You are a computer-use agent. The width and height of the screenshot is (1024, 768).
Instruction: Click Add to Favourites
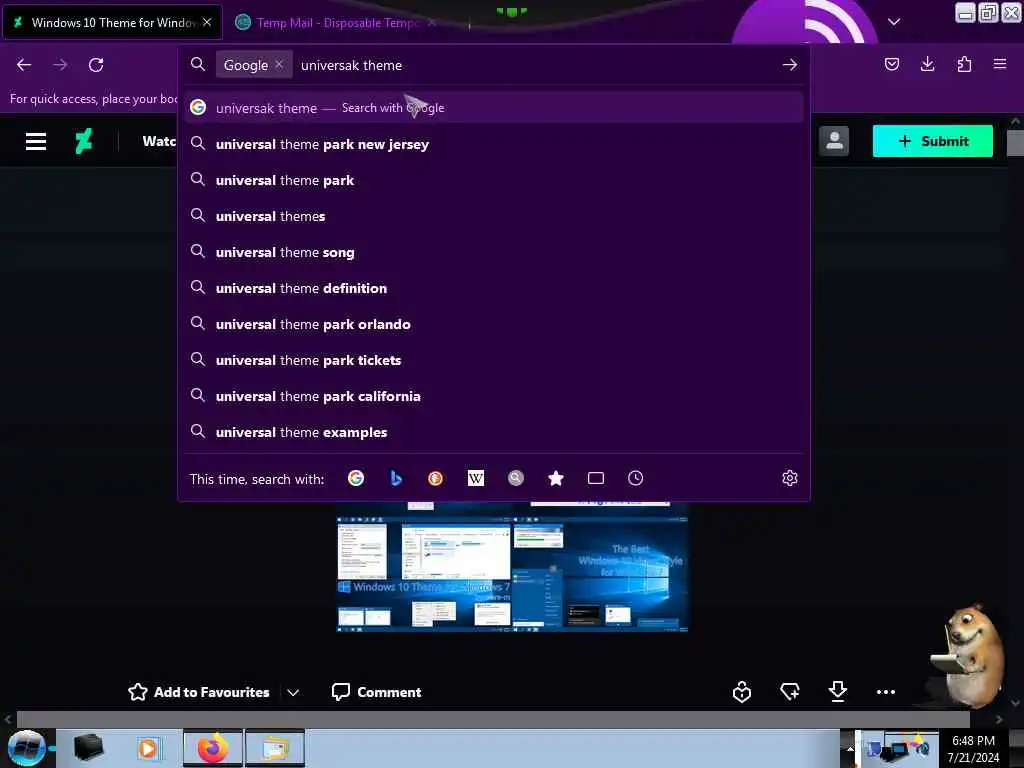(x=199, y=692)
